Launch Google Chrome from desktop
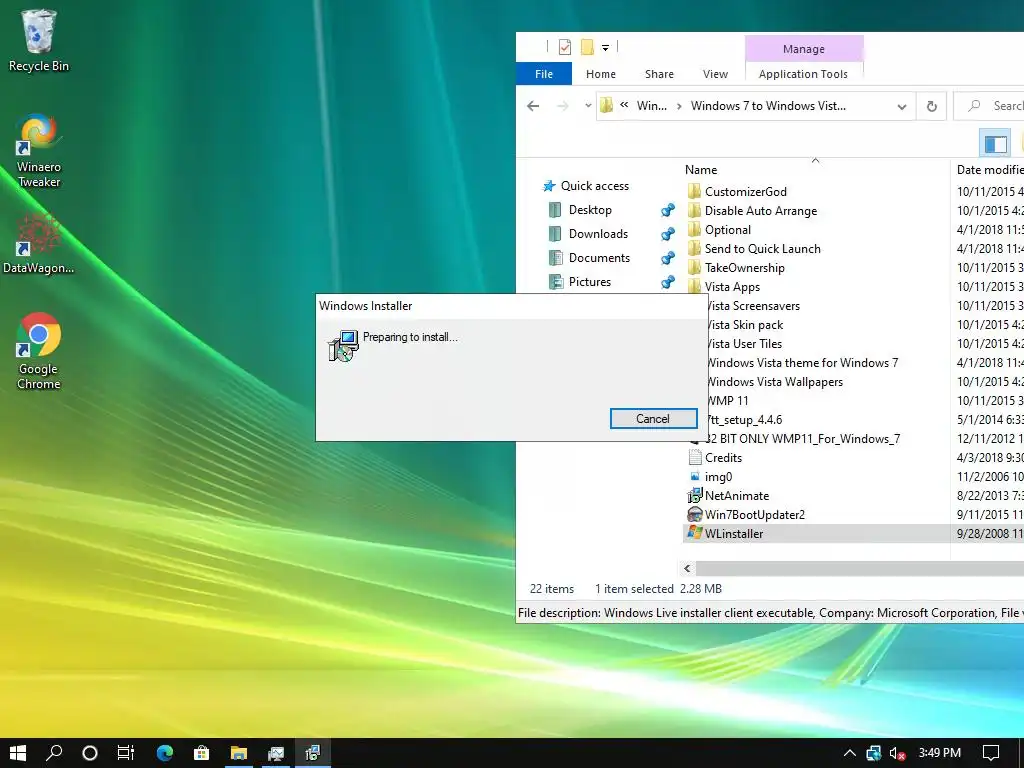The image size is (1024, 768). pos(39,351)
